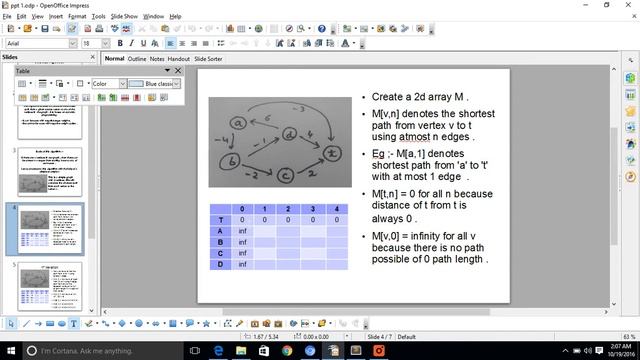Open Microsoft Edge from taskbar
This screenshot has height=360, width=640.
218,351
